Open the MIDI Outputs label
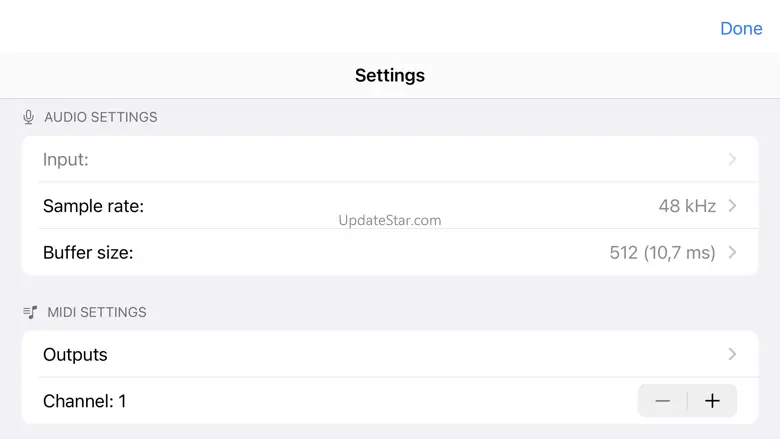The image size is (780, 439). pos(75,354)
